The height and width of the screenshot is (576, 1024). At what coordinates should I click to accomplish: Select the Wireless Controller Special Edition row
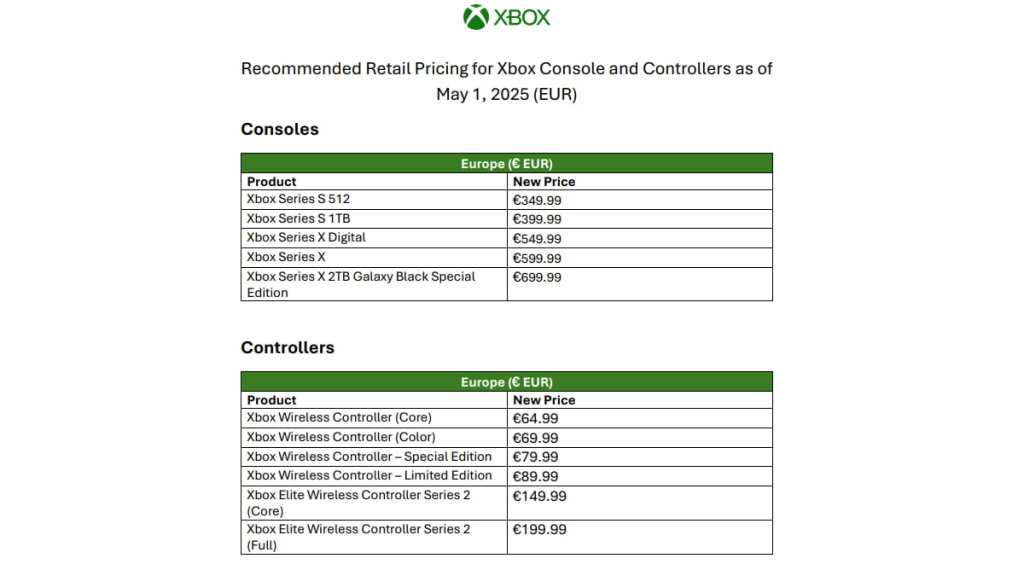tap(369, 457)
